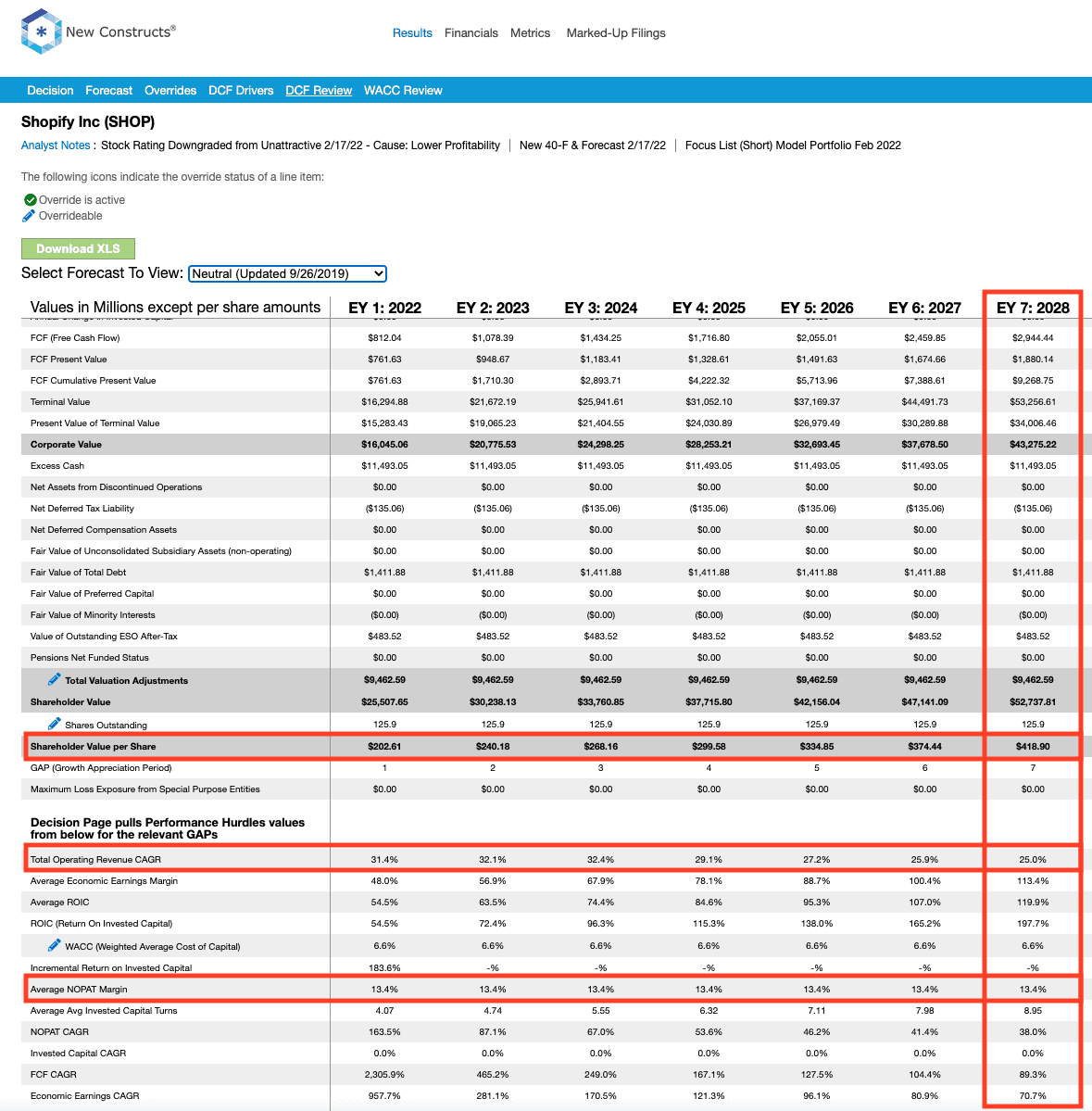Click the $2,944.44 free cash flow cell

point(1033,338)
